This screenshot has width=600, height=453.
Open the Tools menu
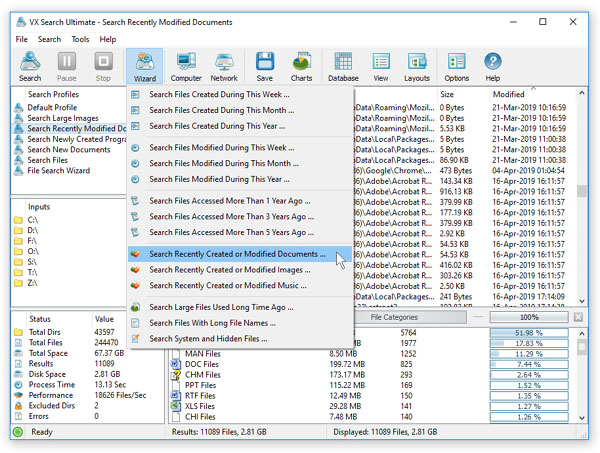pos(80,39)
